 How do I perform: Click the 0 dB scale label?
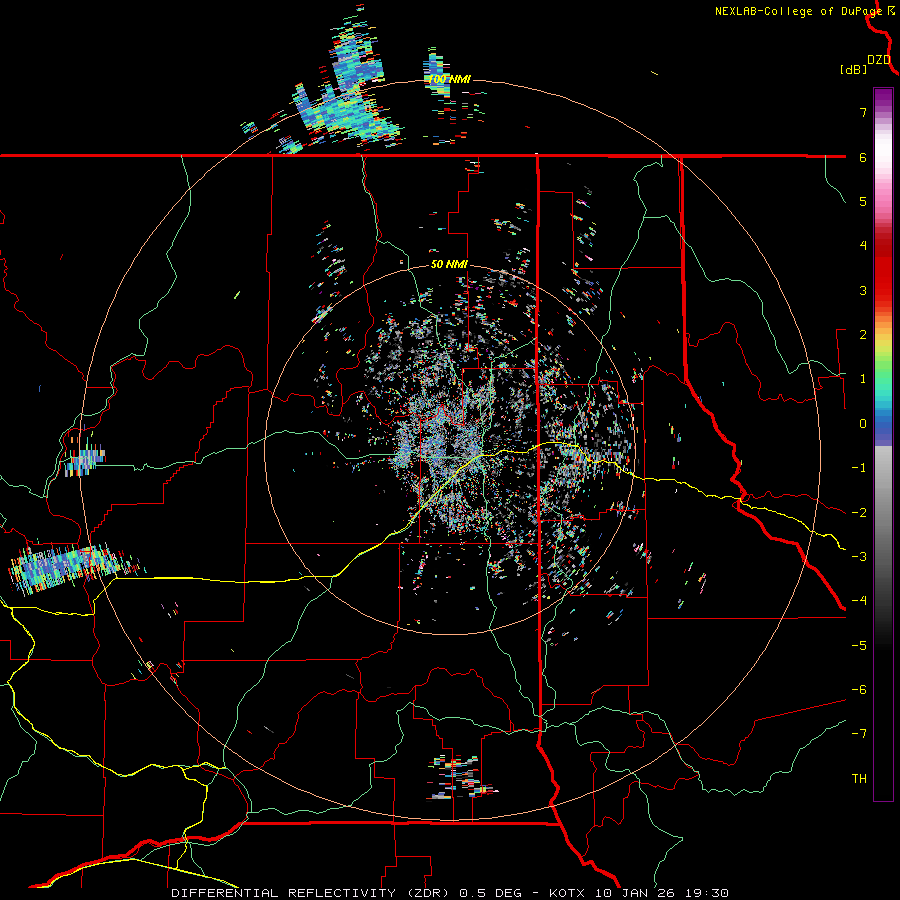tap(863, 424)
